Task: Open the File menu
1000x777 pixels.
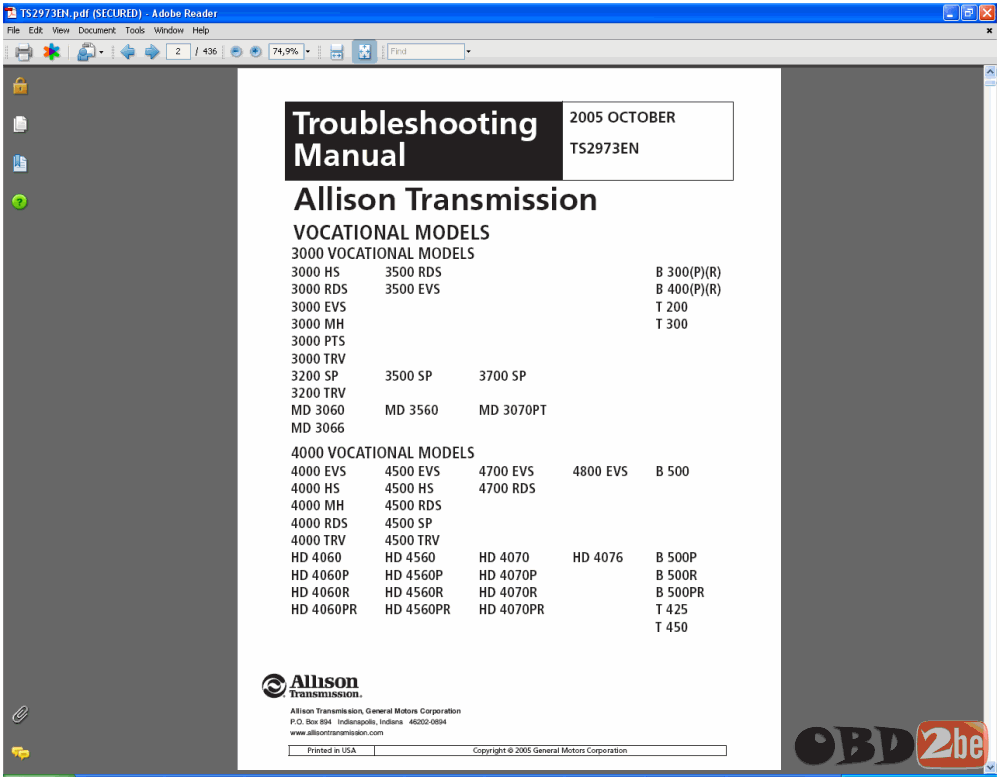Action: [13, 30]
